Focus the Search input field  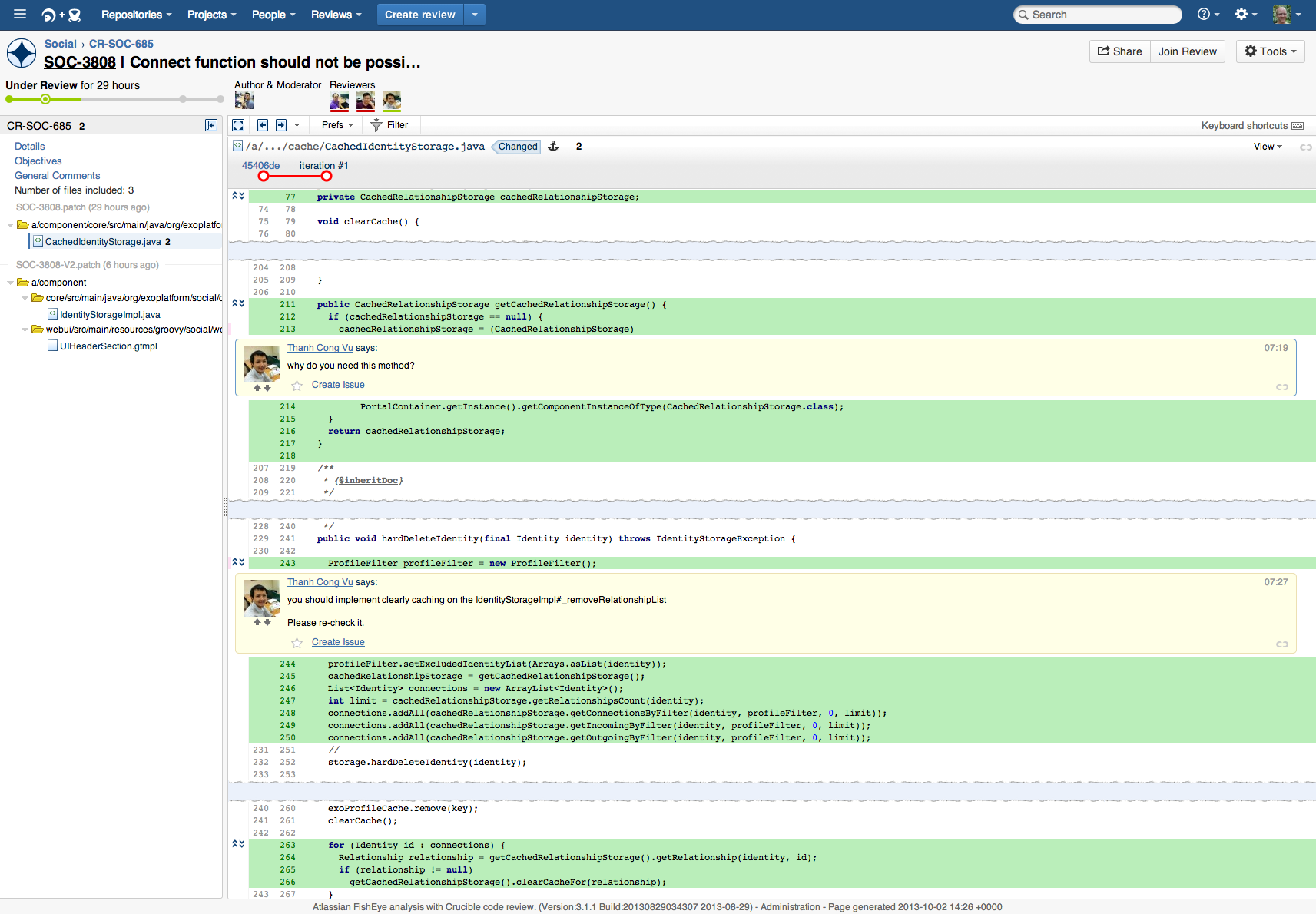point(1098,15)
